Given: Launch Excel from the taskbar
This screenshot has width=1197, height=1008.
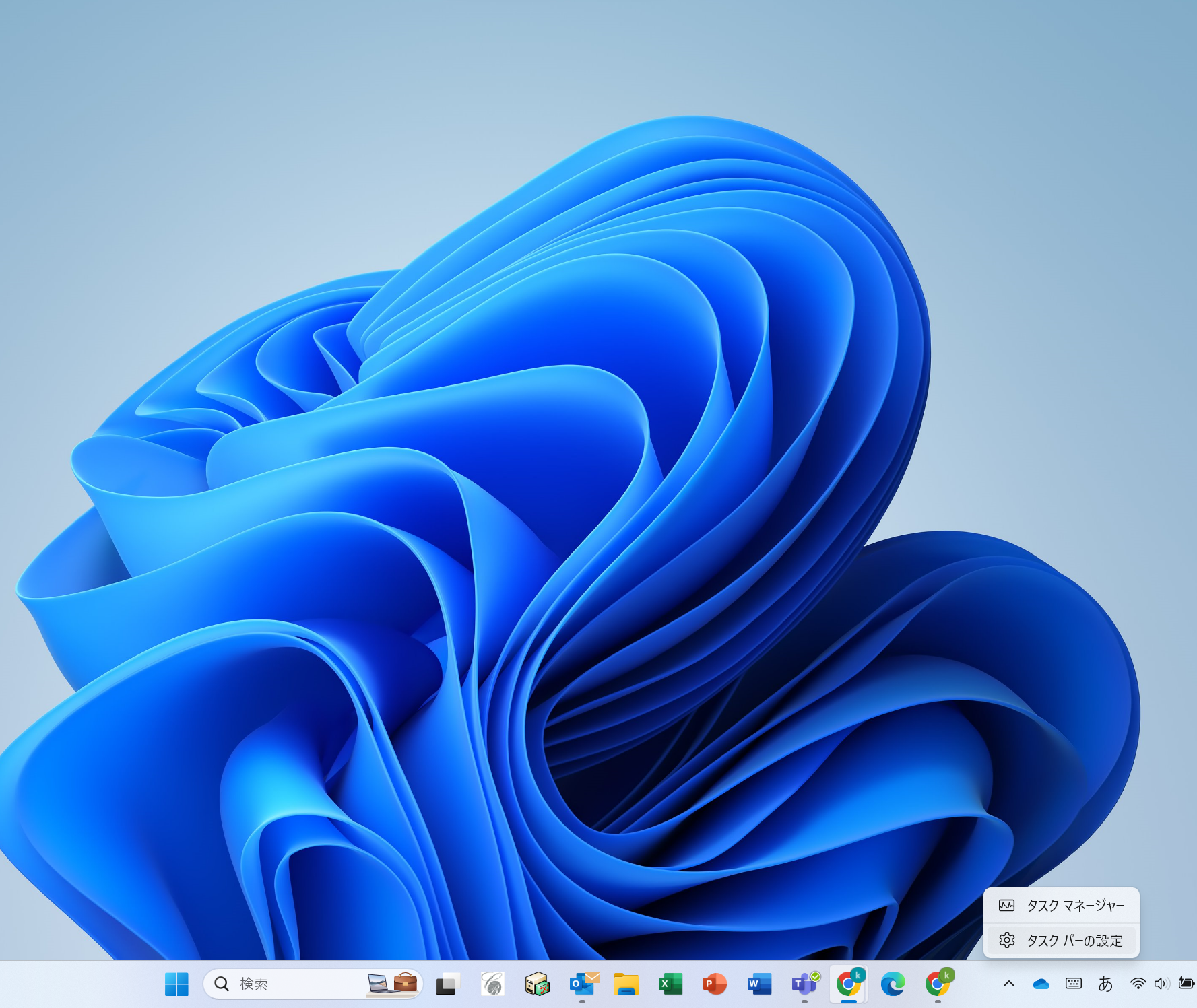Looking at the screenshot, I should pos(670,984).
